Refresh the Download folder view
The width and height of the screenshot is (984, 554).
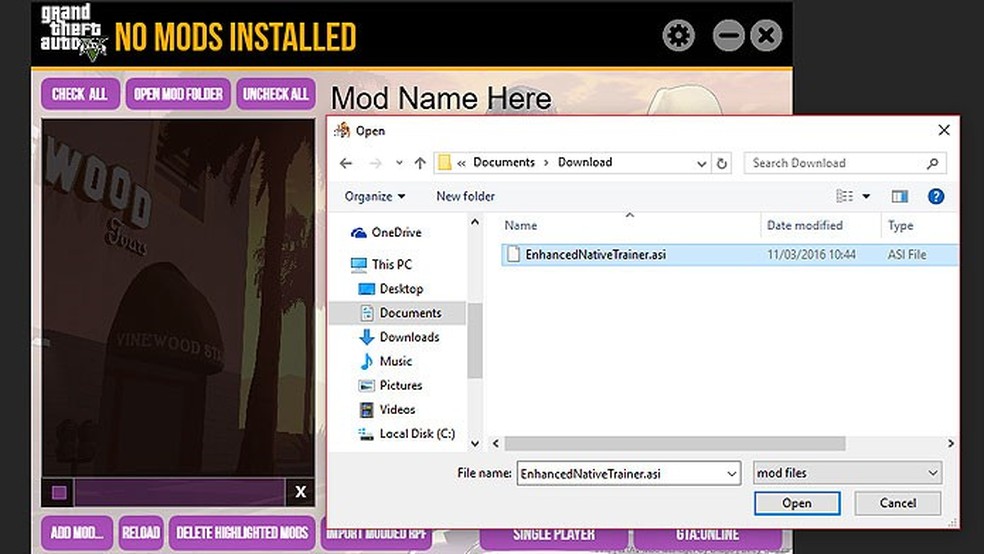pos(722,164)
